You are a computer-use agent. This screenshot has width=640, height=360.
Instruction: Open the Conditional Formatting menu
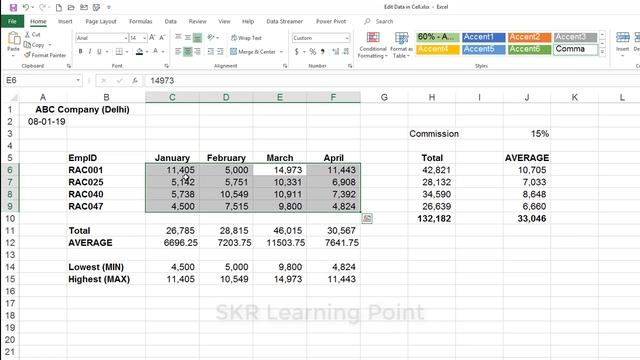373,45
